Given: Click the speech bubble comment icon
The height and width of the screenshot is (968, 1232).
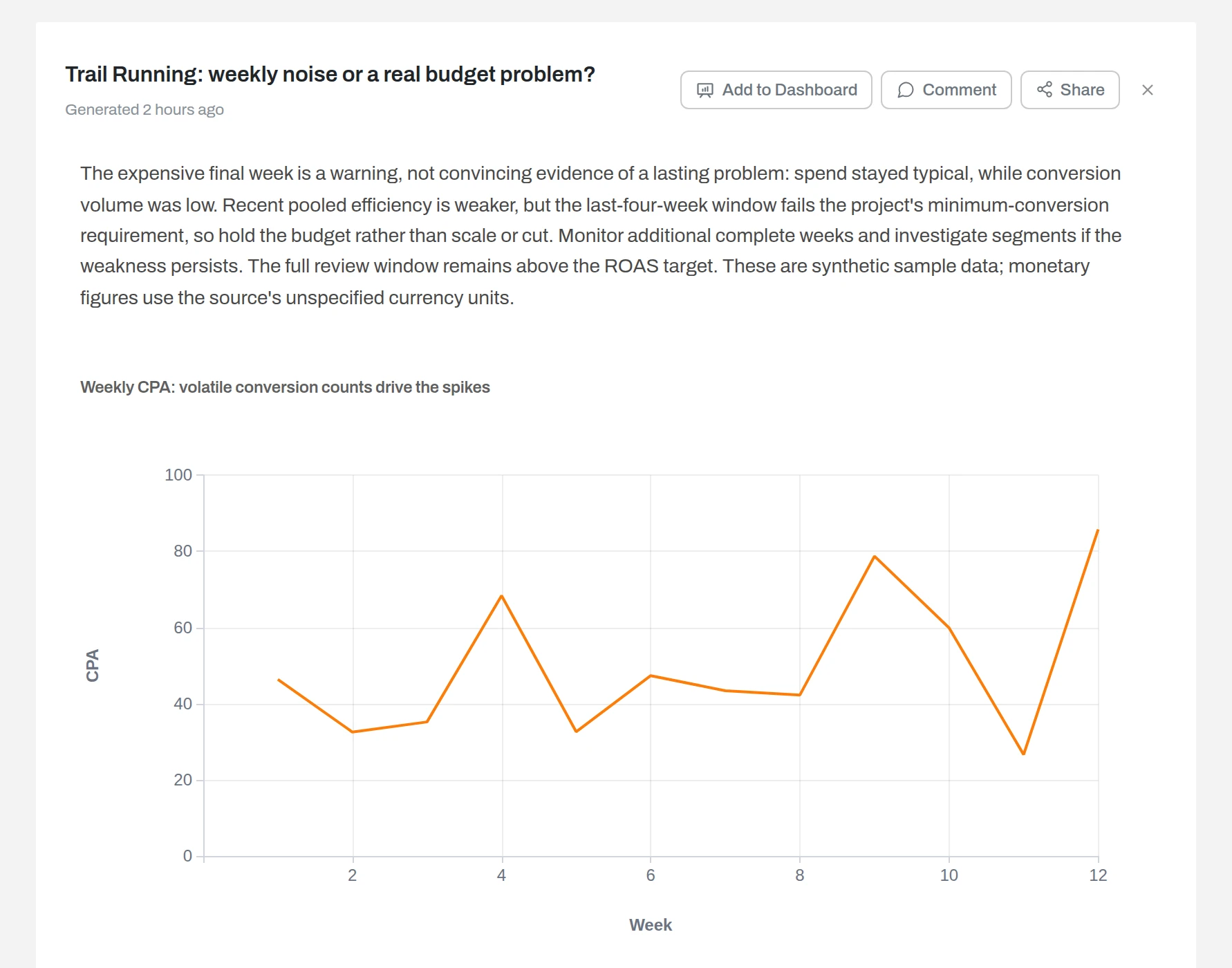Looking at the screenshot, I should [x=905, y=91].
